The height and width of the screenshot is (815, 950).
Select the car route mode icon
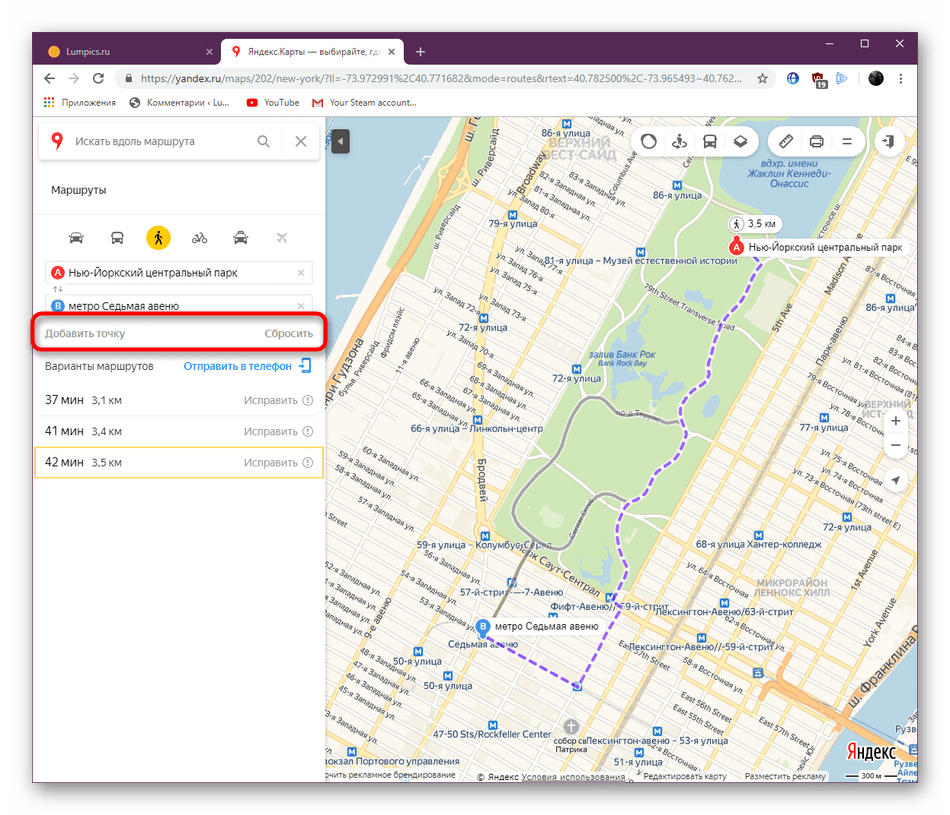(76, 238)
